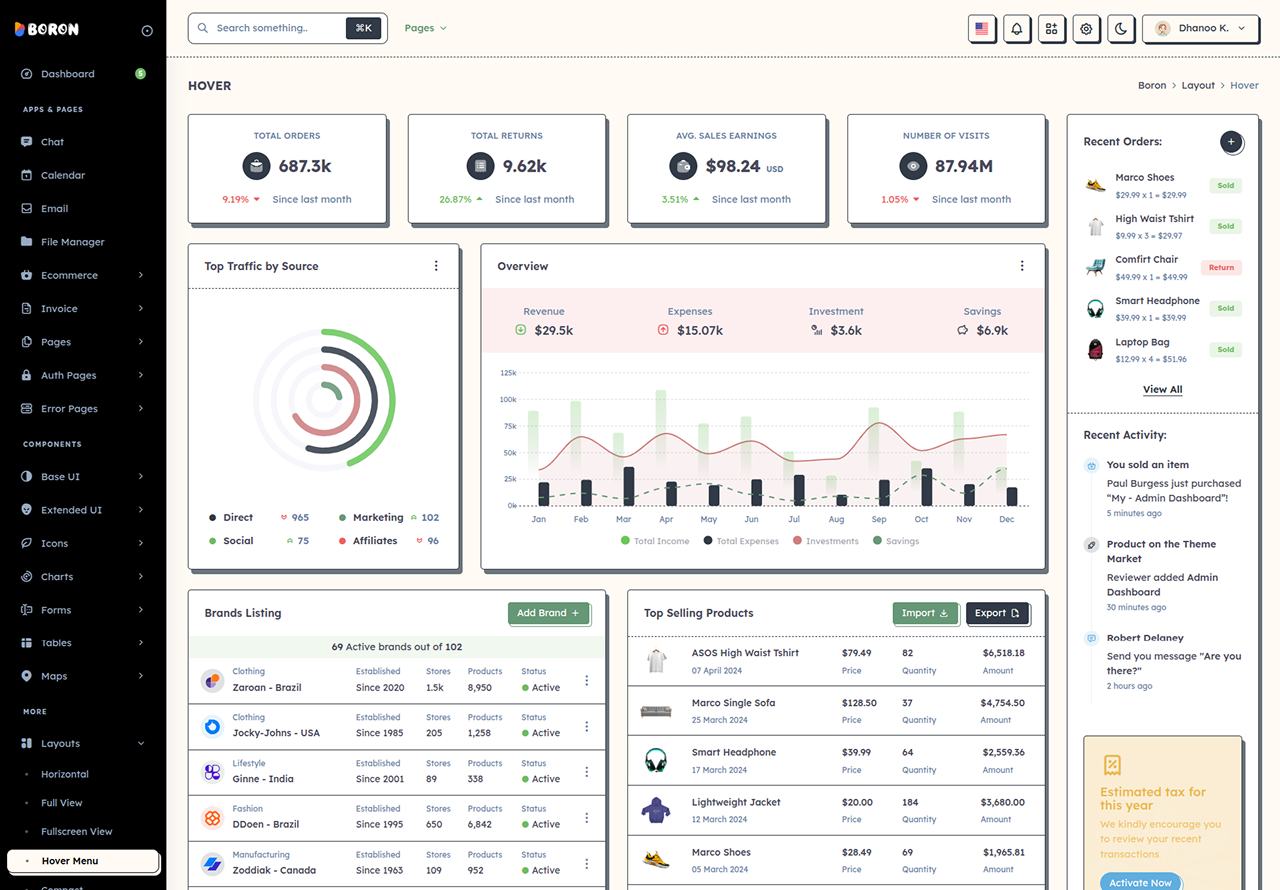Screen dimensions: 1280x890
Task: Open the notifications bell icon
Action: click(x=1017, y=29)
